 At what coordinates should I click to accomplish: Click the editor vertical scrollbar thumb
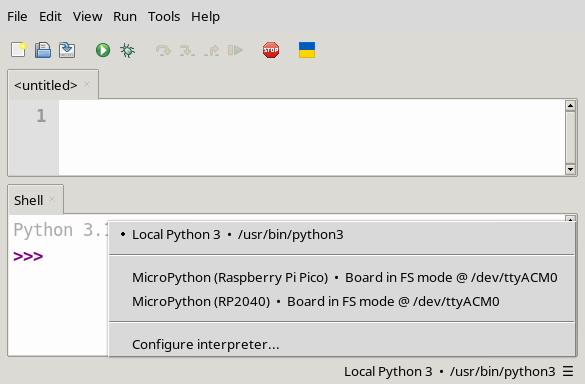[x=570, y=137]
